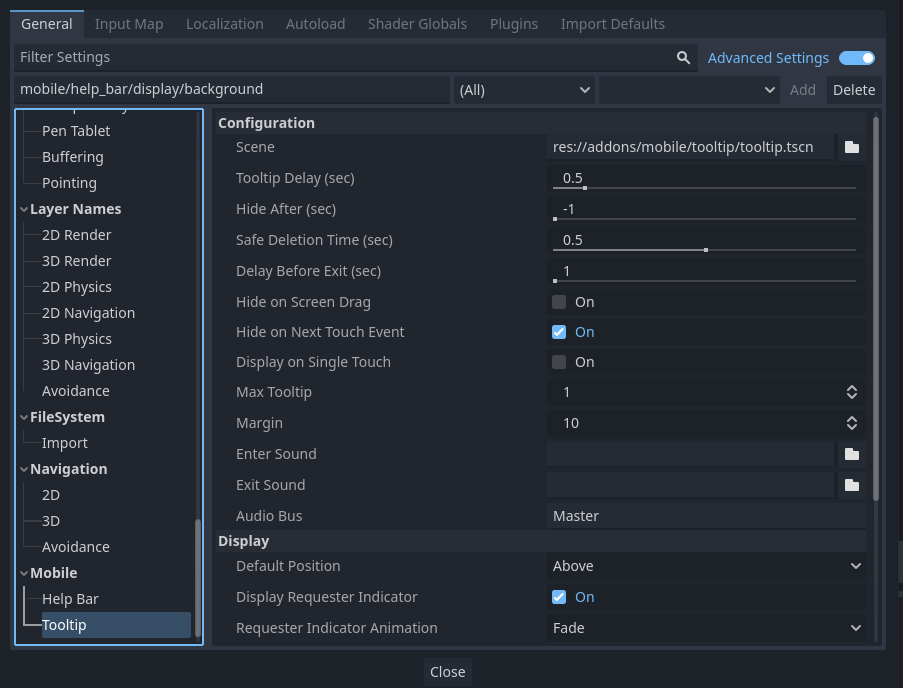Collapse the Layer Names tree section
The height and width of the screenshot is (688, 903).
[24, 210]
